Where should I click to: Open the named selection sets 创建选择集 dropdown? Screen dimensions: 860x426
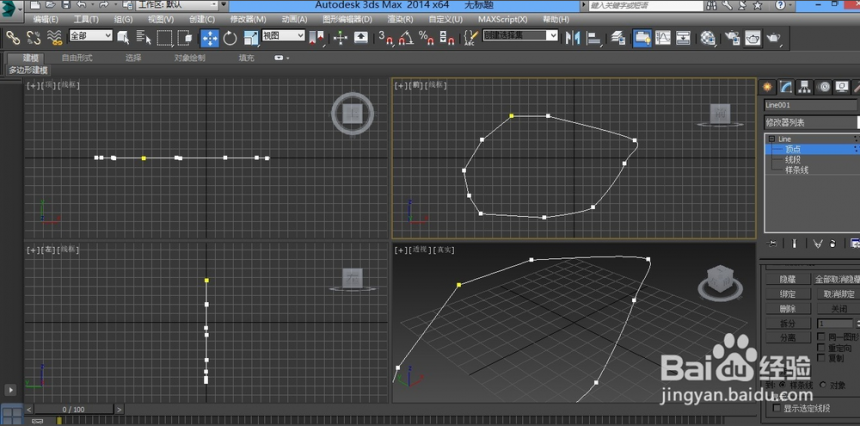click(x=520, y=36)
